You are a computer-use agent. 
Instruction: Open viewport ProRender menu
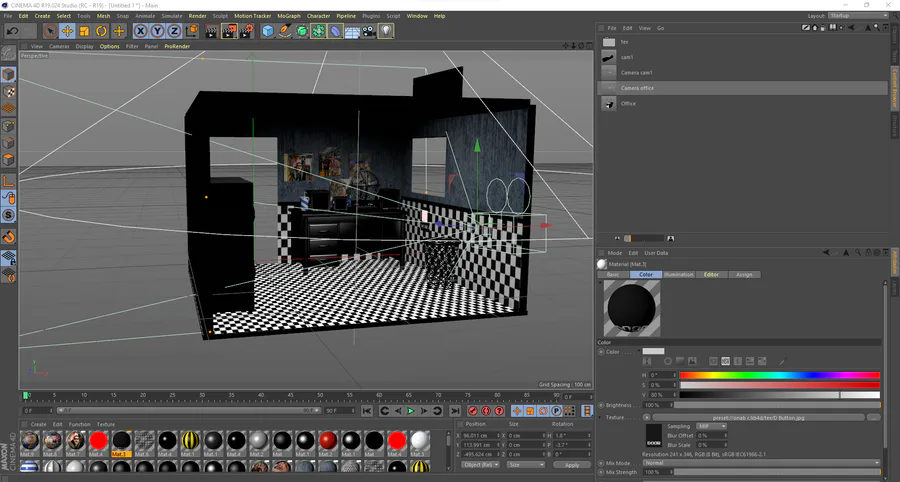tap(177, 46)
